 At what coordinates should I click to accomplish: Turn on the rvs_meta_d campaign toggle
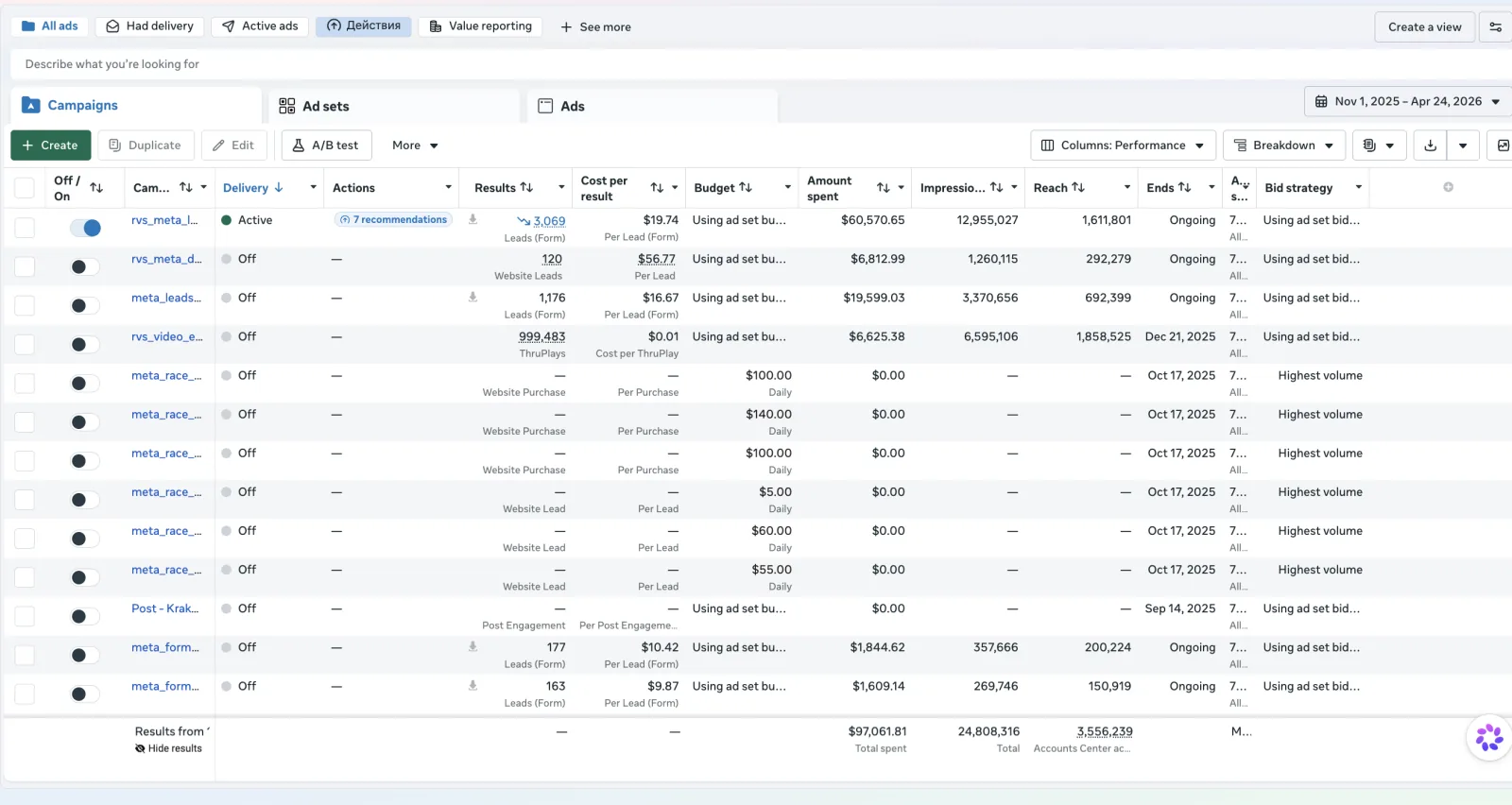tap(85, 266)
